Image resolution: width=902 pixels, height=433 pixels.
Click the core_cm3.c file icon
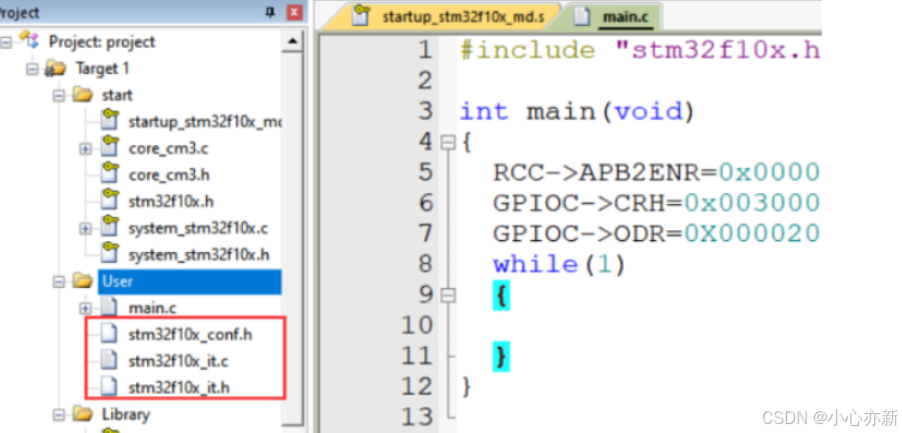pos(109,147)
